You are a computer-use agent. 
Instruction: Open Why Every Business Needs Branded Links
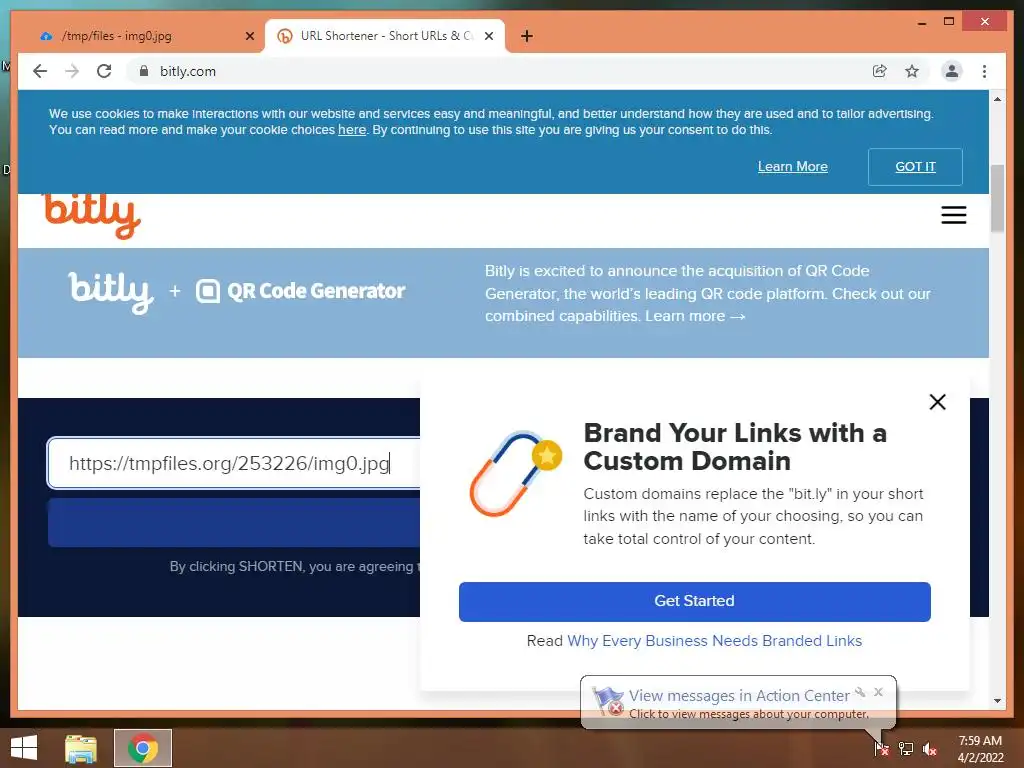pos(714,641)
